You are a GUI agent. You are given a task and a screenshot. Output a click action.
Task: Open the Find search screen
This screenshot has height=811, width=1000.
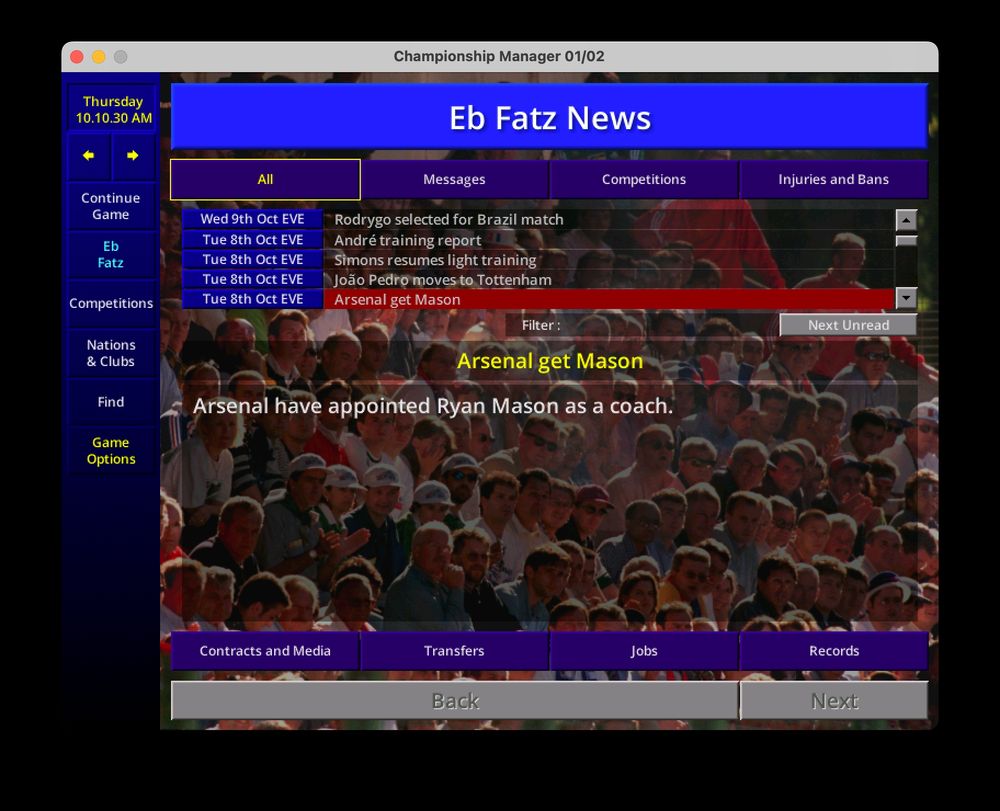[x=111, y=402]
